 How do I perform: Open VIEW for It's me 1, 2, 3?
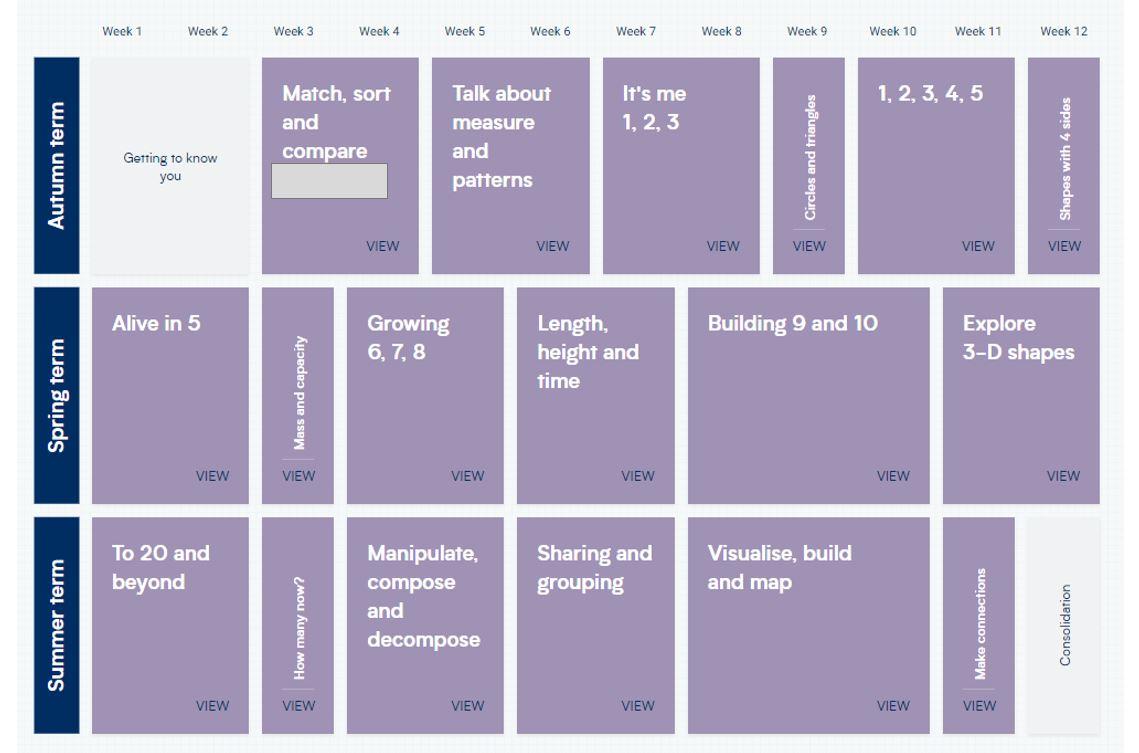723,246
